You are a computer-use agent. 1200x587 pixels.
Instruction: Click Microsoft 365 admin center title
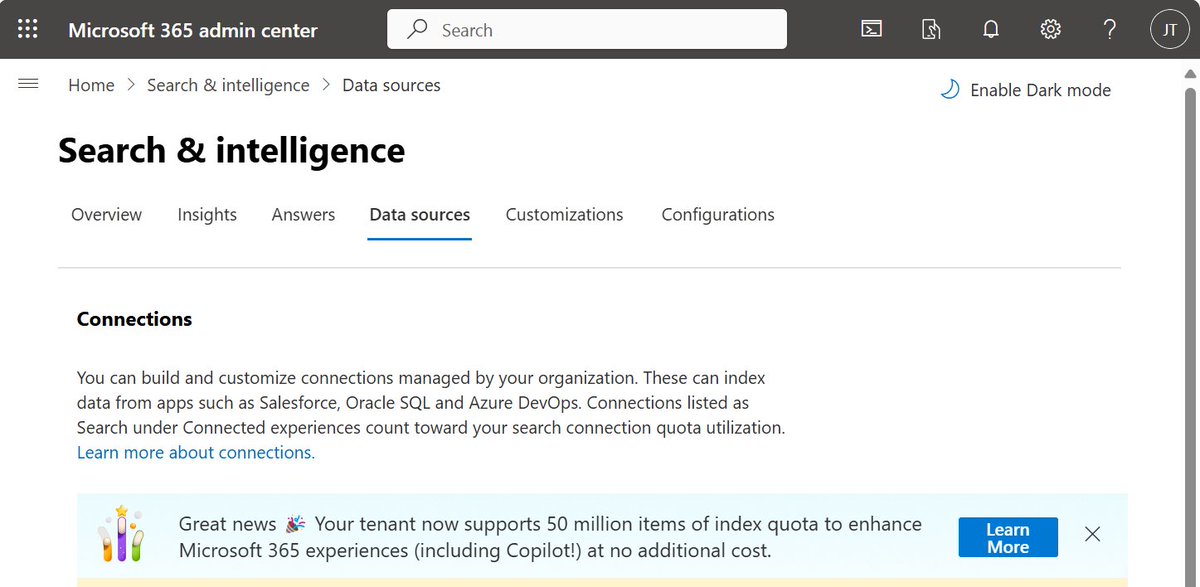click(x=193, y=30)
